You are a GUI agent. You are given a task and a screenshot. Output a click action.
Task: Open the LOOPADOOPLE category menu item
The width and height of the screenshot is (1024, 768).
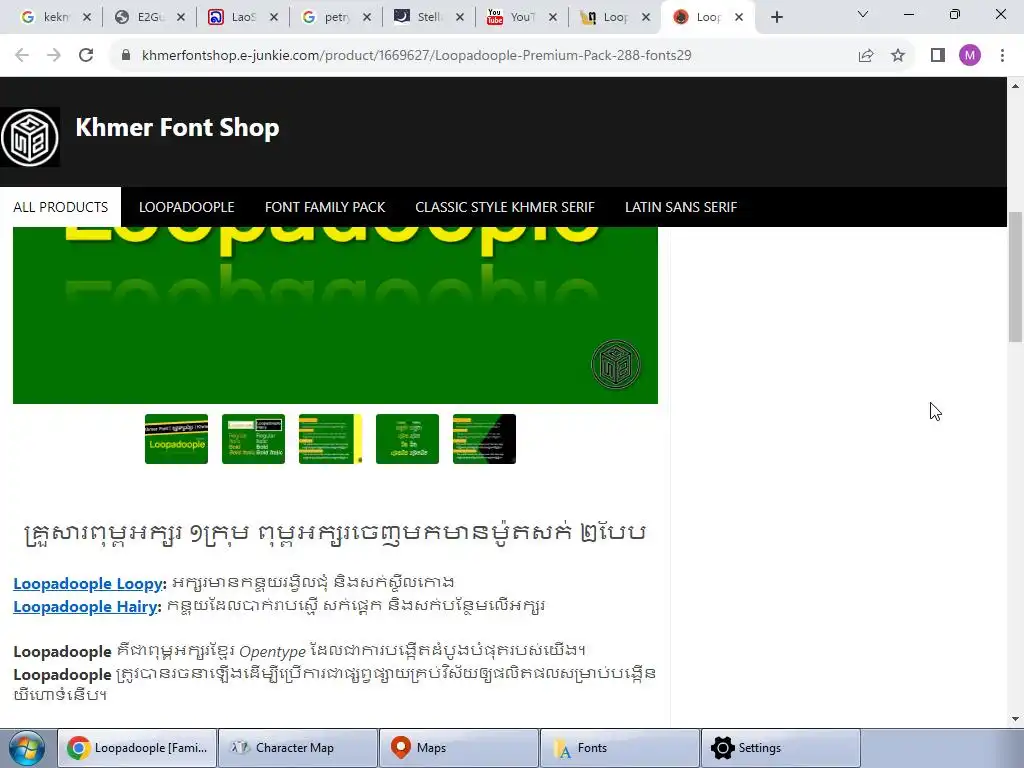(x=186, y=207)
